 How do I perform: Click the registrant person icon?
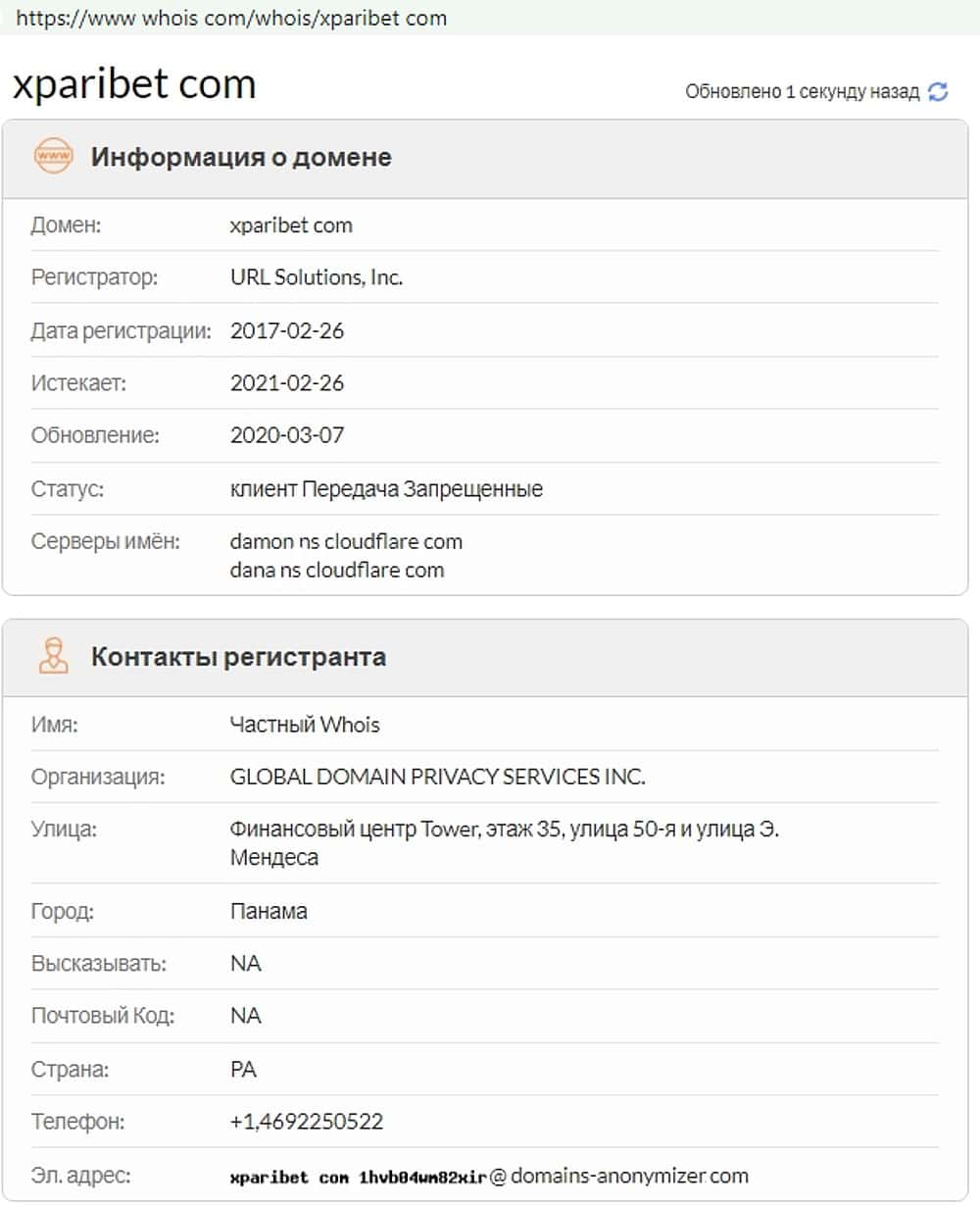pos(53,656)
